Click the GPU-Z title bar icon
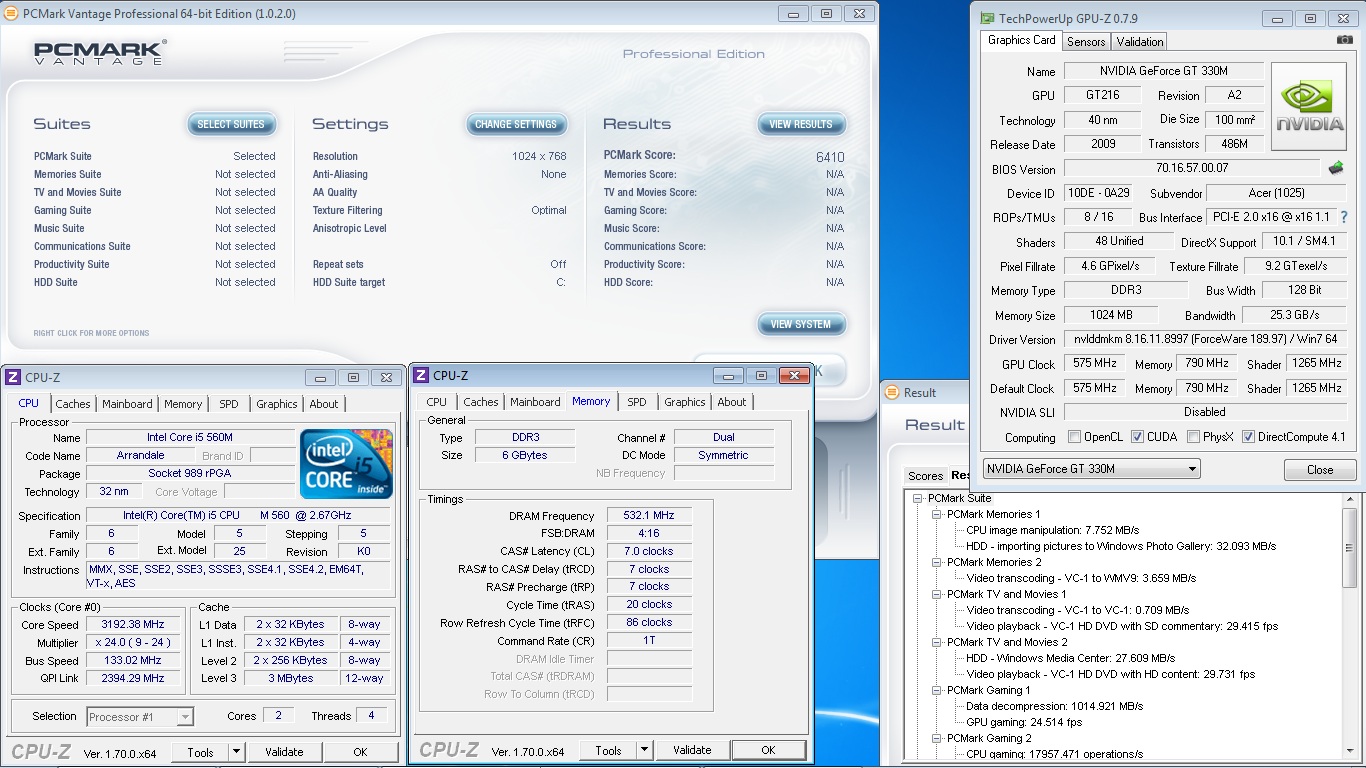 (x=987, y=18)
